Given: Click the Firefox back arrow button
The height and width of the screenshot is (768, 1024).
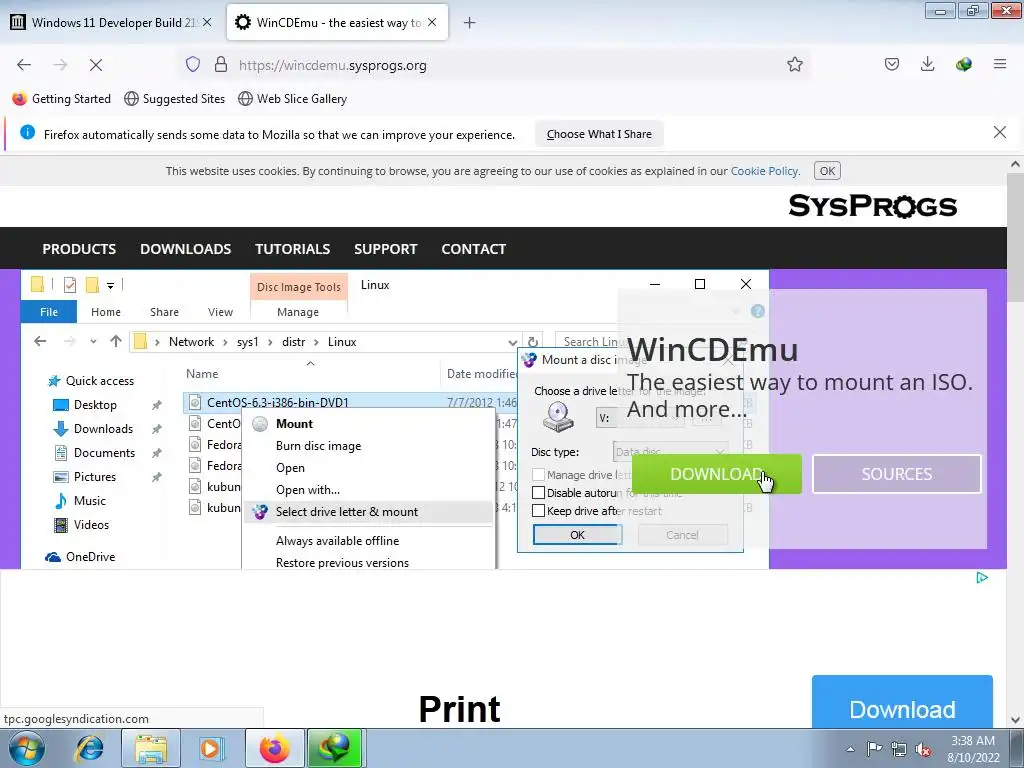Looking at the screenshot, I should click(24, 65).
